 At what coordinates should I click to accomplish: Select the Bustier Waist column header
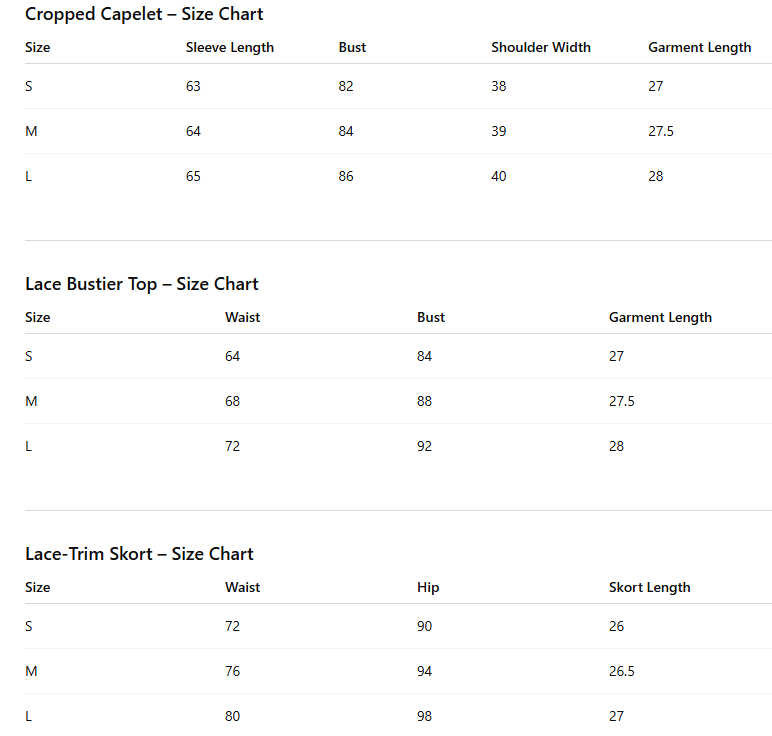pos(242,317)
